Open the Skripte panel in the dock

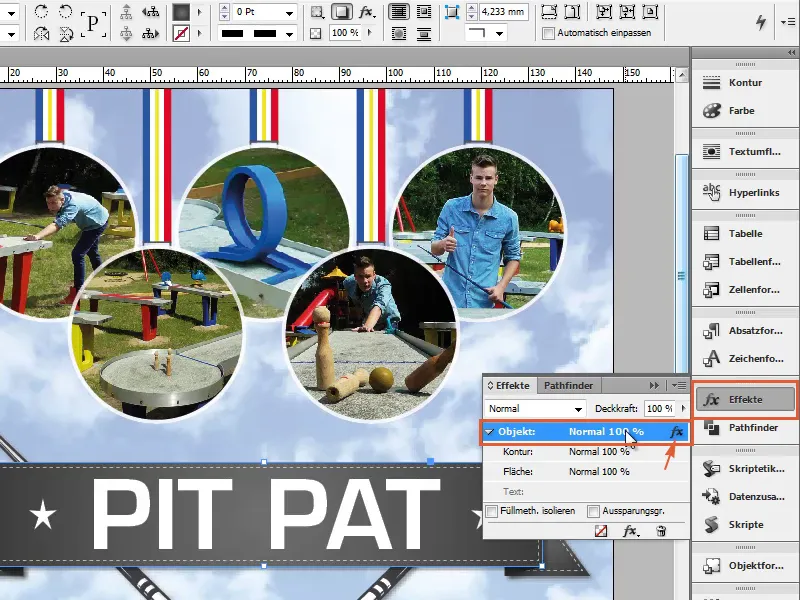[x=744, y=524]
